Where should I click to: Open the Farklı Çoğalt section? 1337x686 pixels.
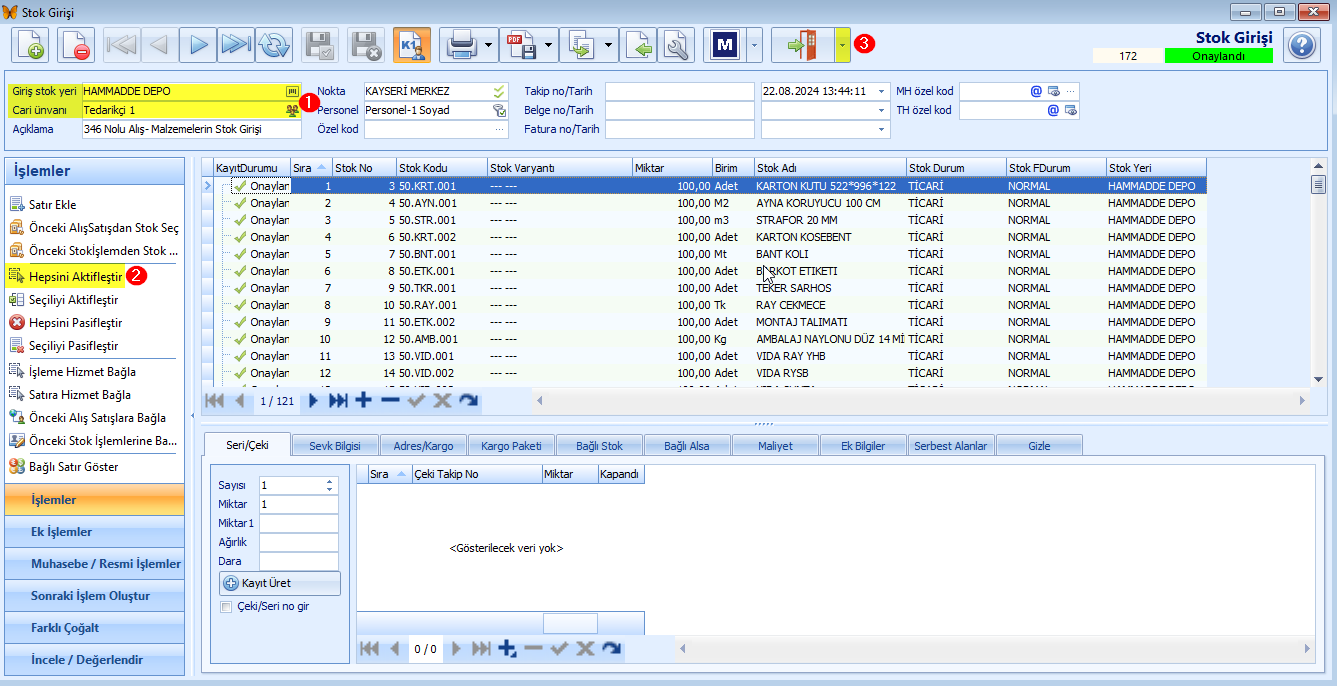pyautogui.click(x=95, y=628)
